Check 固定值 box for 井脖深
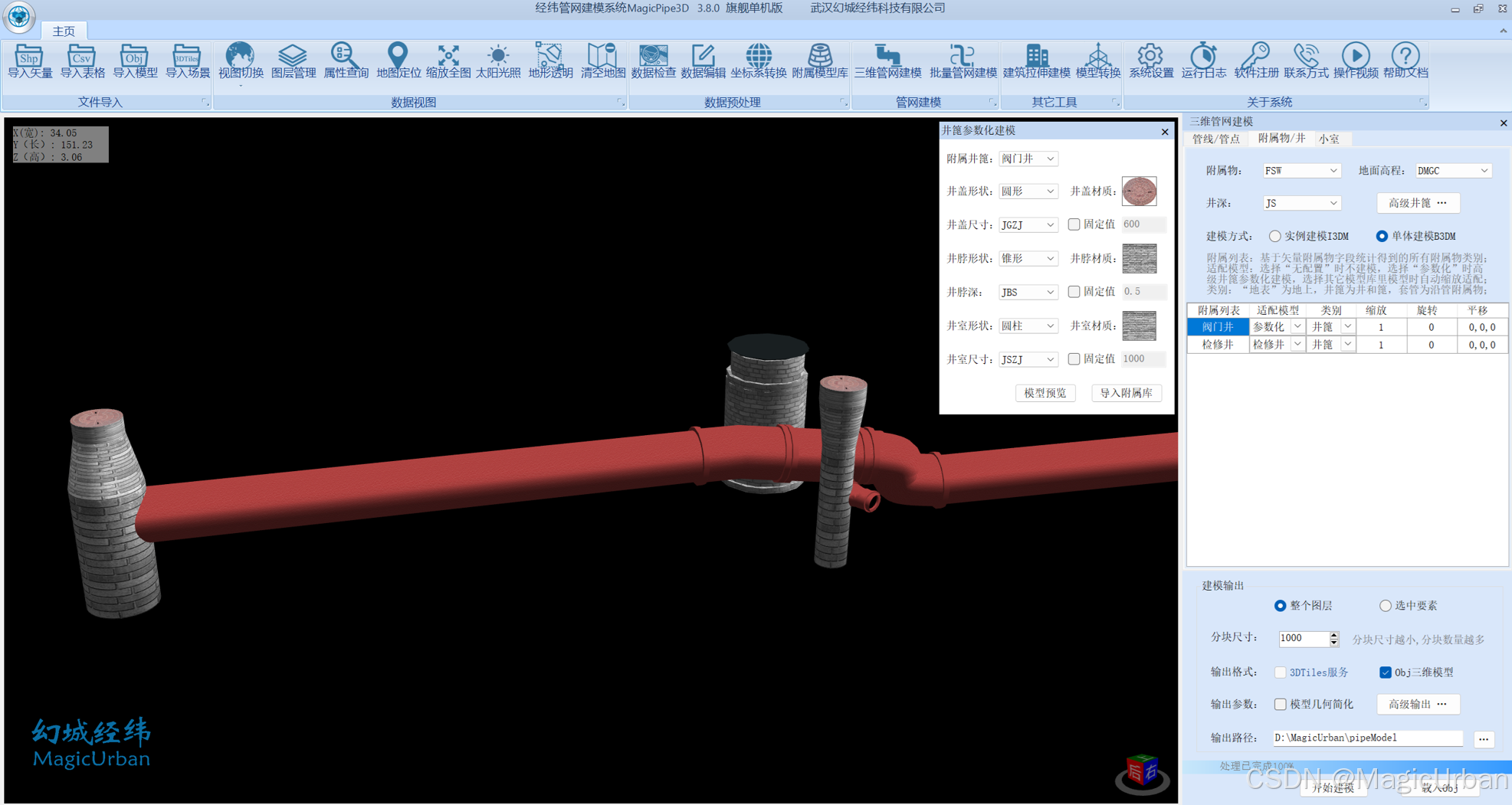 1074,292
